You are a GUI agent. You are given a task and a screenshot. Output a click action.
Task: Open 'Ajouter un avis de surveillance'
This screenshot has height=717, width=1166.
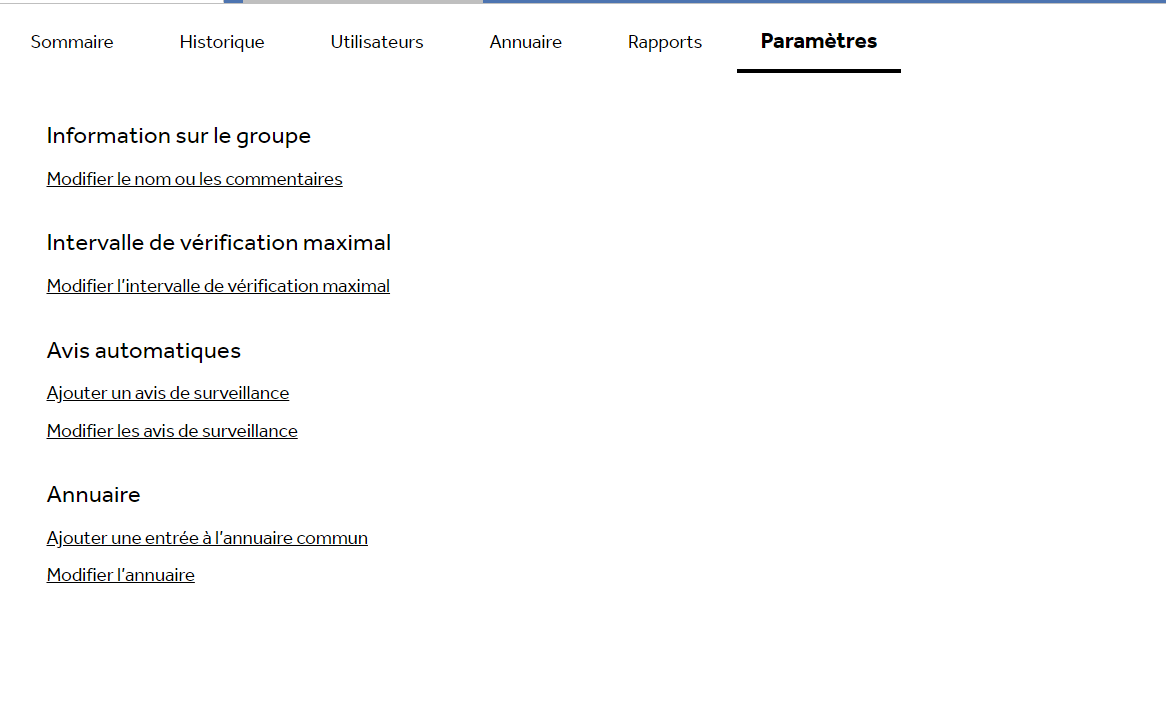167,393
